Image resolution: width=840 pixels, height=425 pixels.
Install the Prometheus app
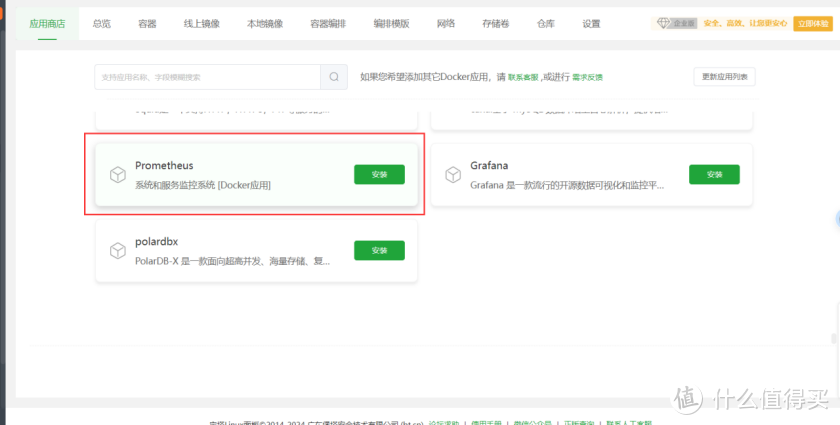point(379,175)
